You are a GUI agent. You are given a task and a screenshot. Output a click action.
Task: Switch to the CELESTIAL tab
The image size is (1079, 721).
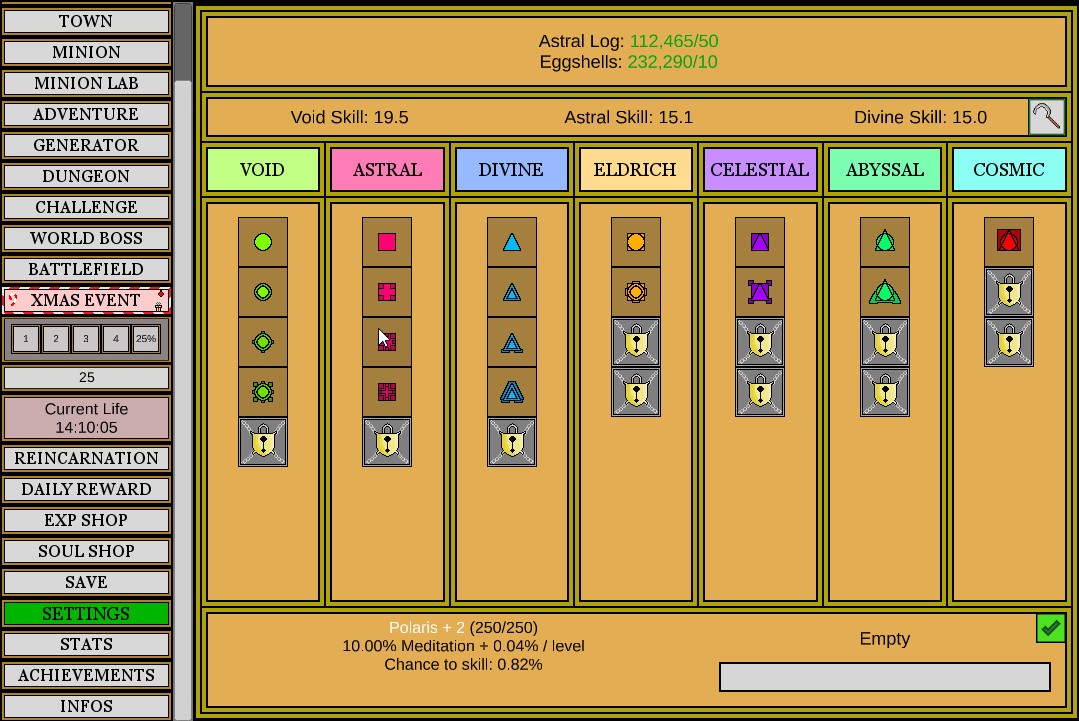(x=760, y=169)
